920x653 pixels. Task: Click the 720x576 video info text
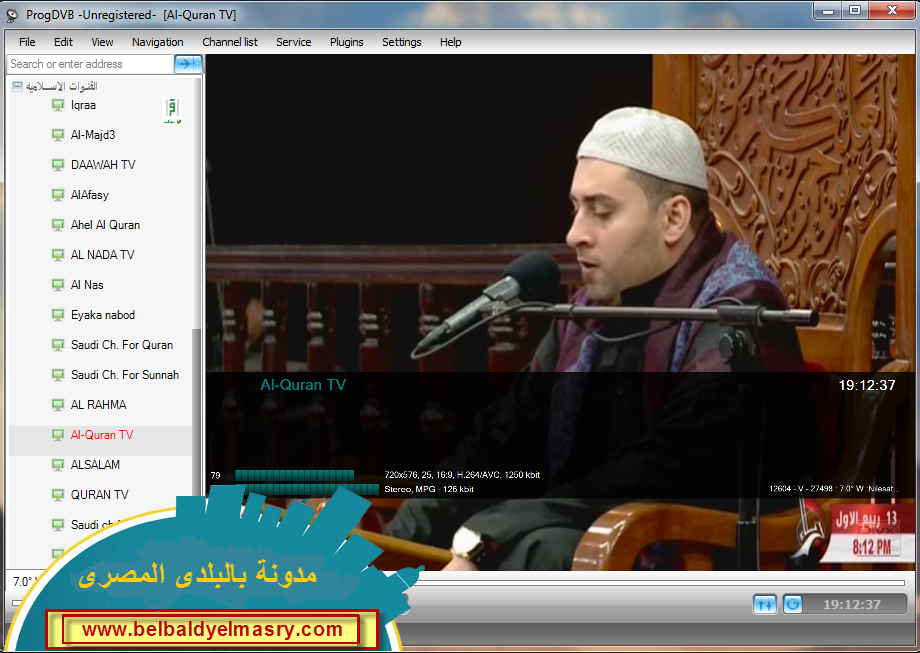462,475
